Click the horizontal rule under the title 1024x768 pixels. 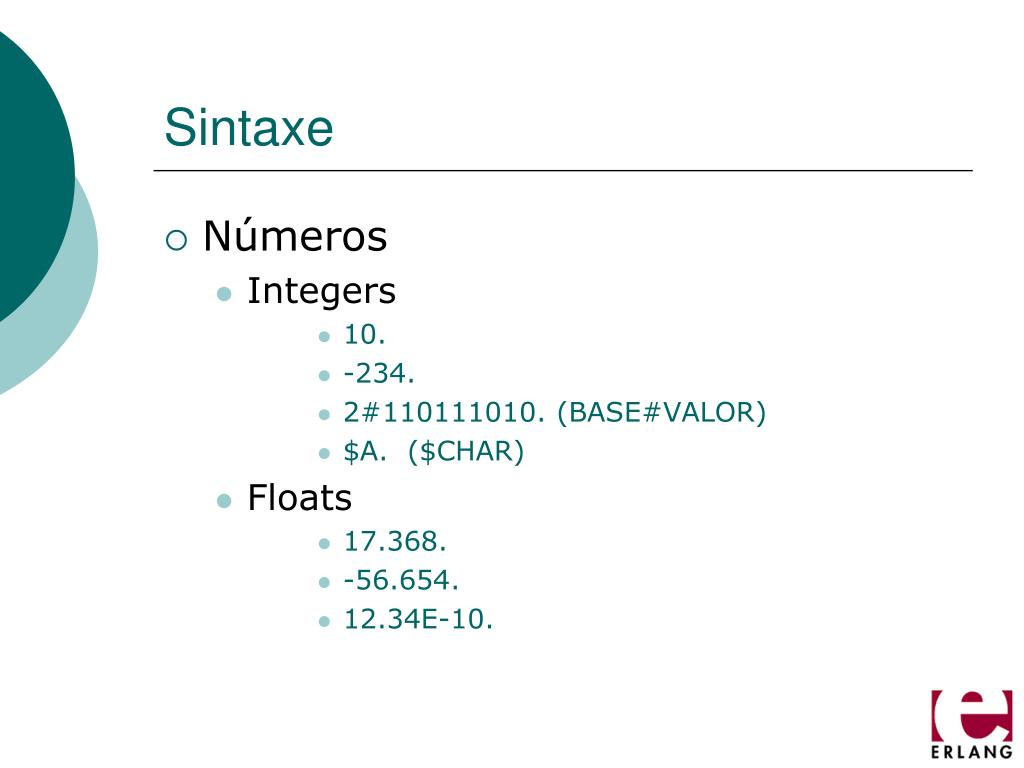563,170
